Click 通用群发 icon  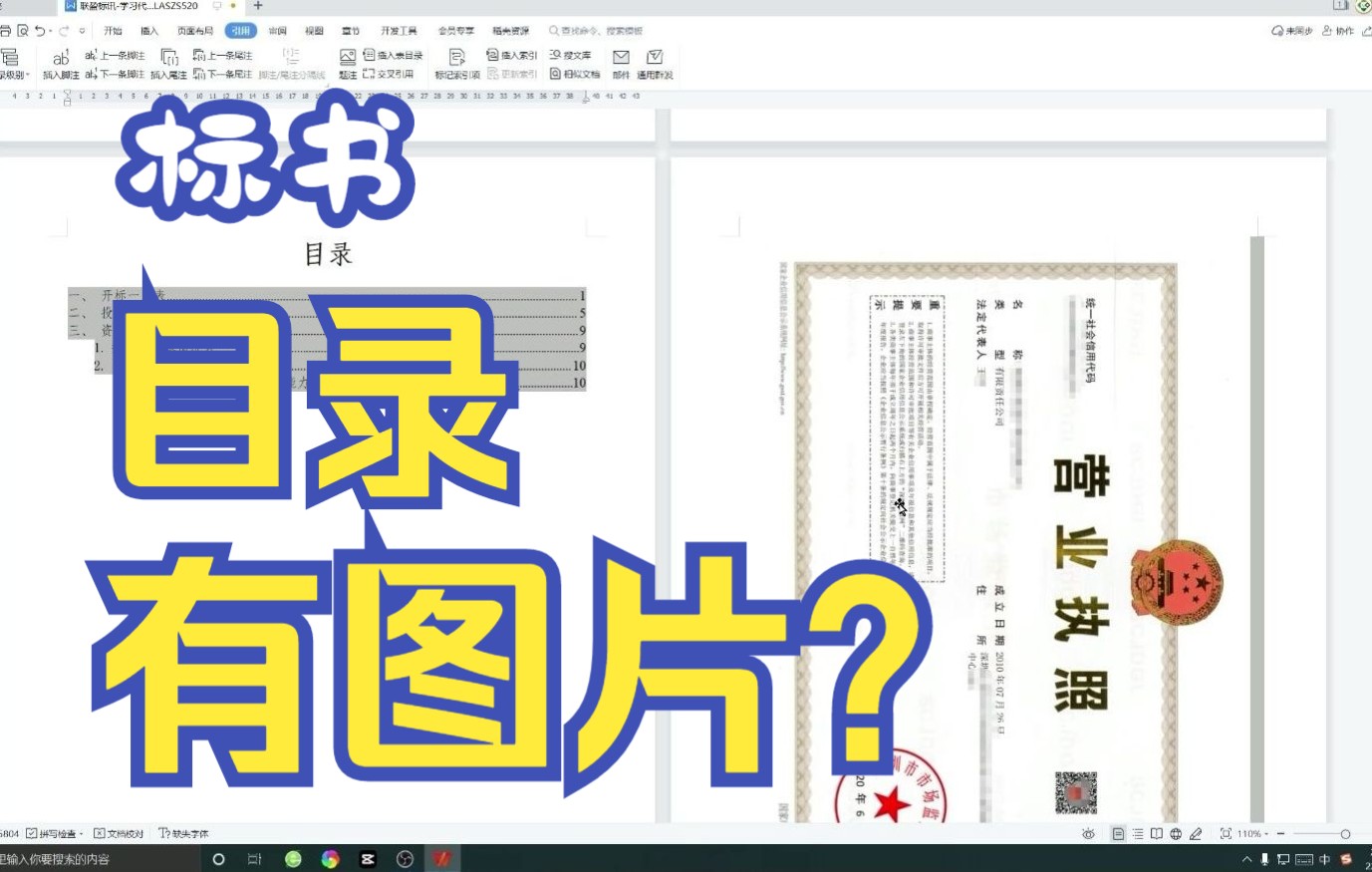pyautogui.click(x=655, y=65)
